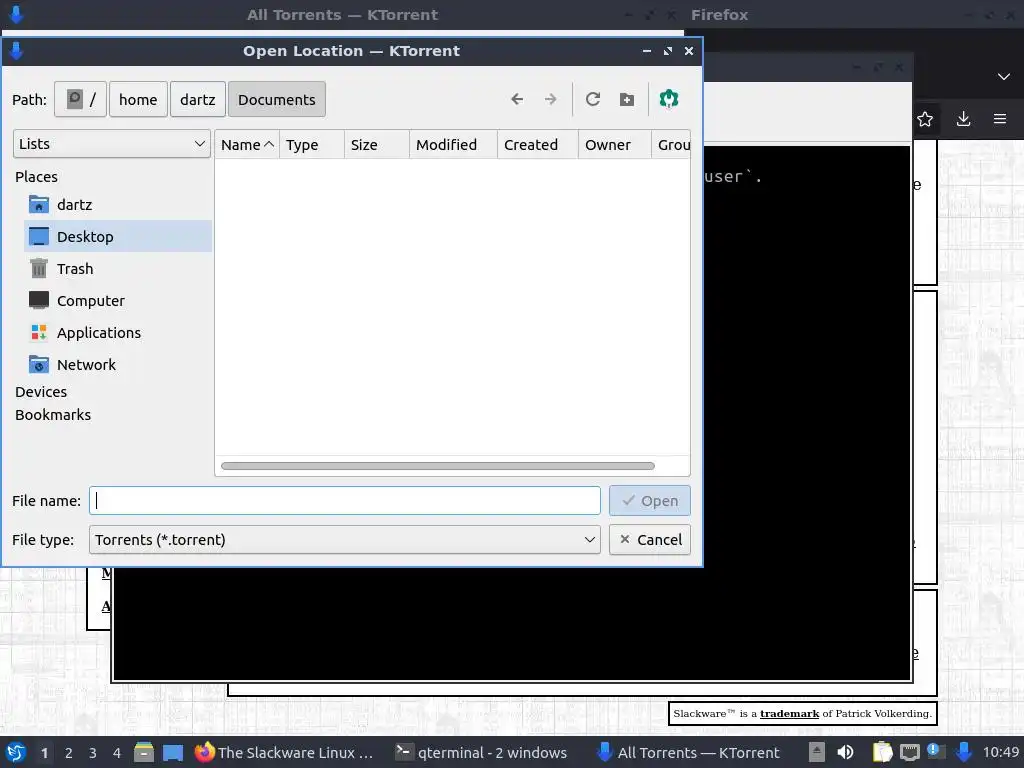Cancel the Open Location dialog
1024x768 pixels.
point(650,539)
